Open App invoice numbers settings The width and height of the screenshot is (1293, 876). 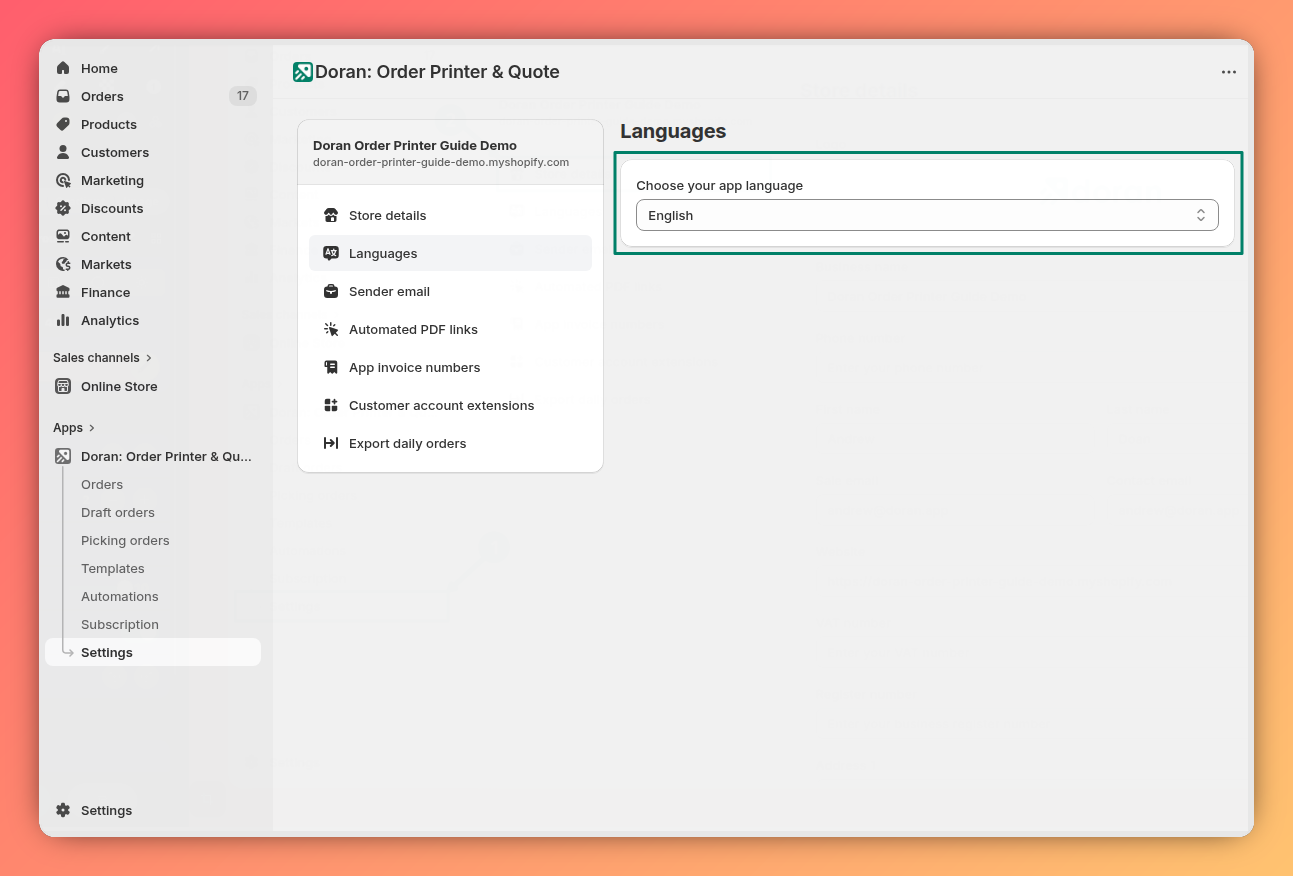(450, 367)
